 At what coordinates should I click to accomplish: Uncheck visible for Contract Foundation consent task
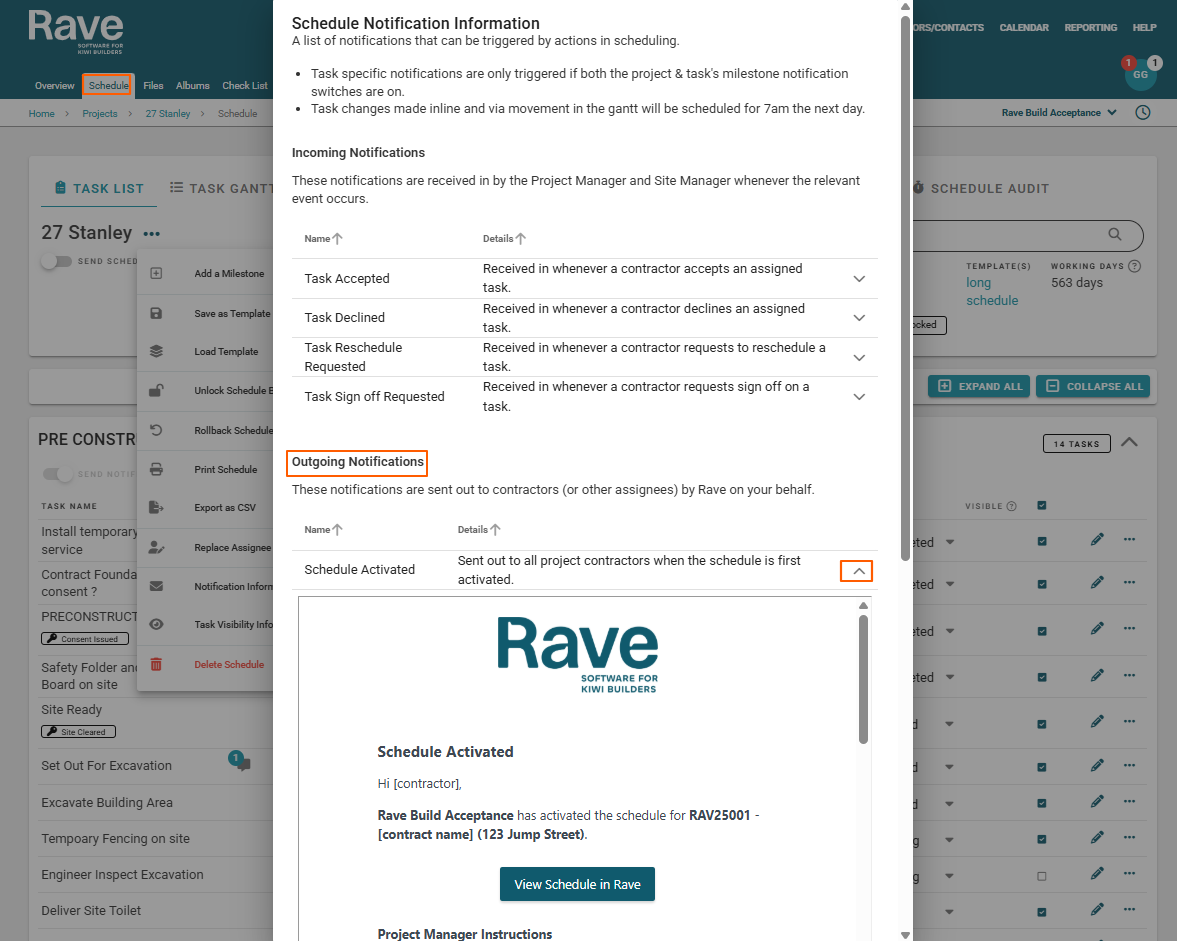(x=1041, y=584)
